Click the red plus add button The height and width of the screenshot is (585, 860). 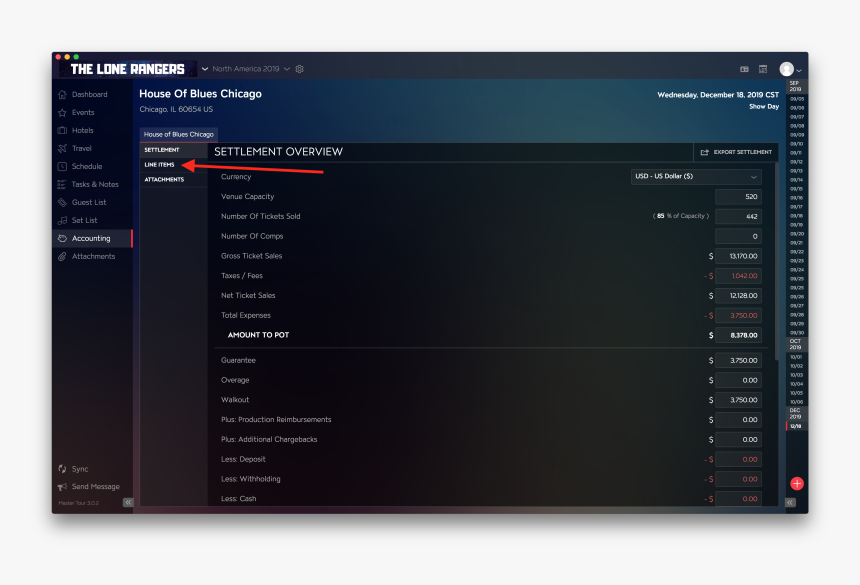pos(797,483)
